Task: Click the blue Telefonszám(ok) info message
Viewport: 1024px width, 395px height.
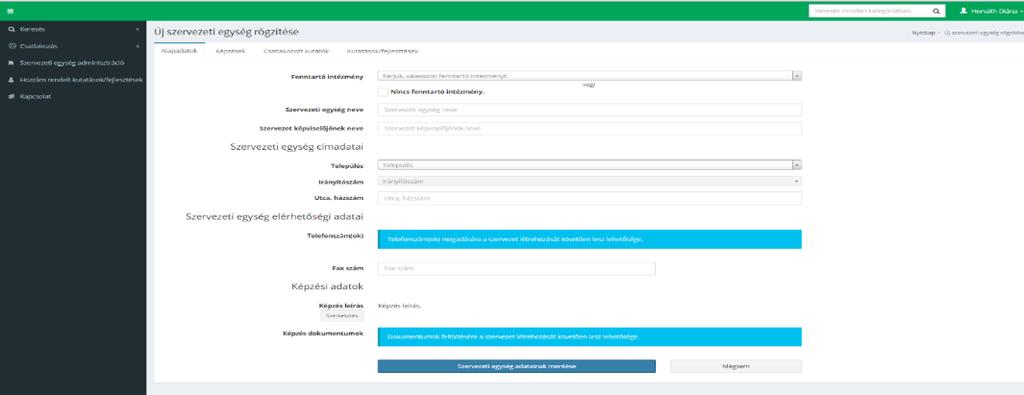Action: 589,239
